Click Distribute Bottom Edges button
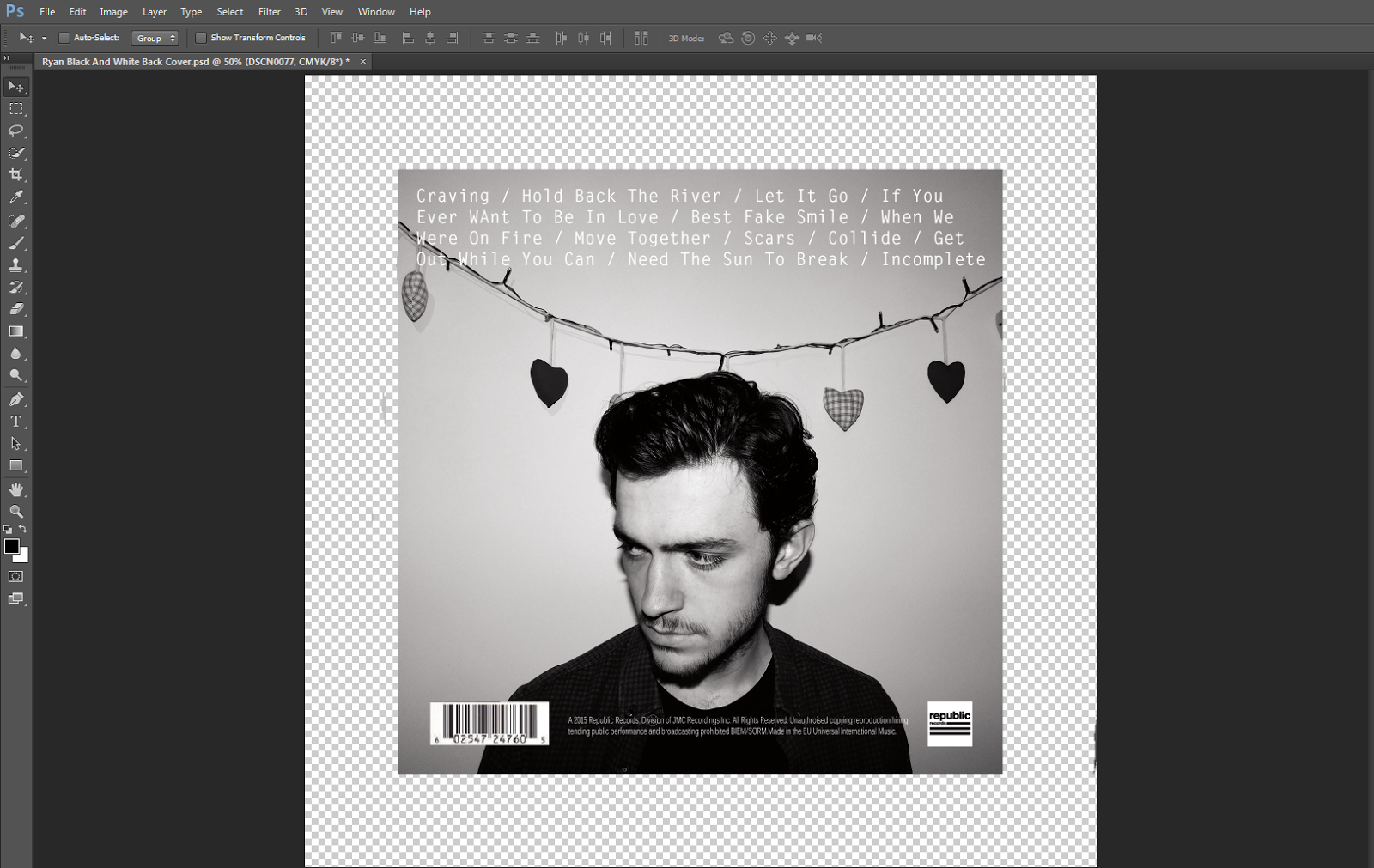 532,38
